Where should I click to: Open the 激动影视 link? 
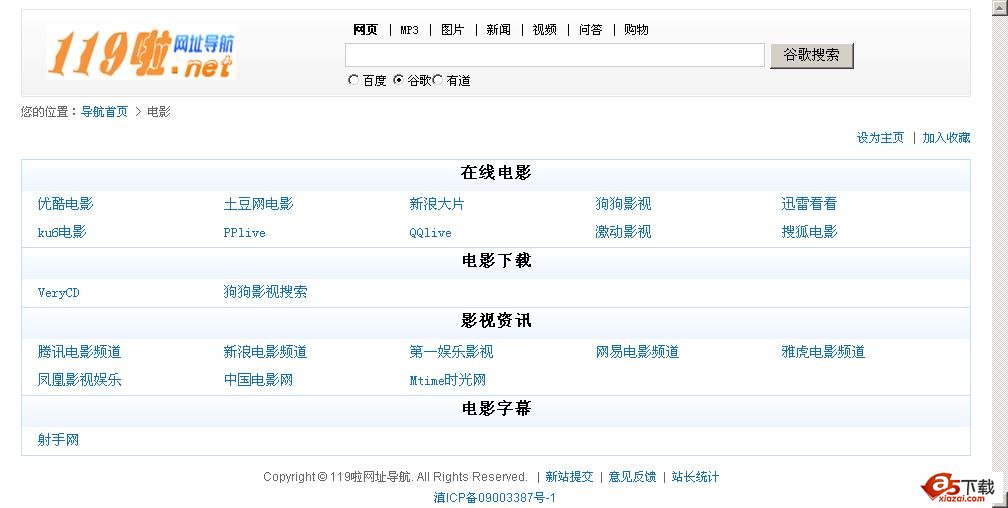click(623, 232)
